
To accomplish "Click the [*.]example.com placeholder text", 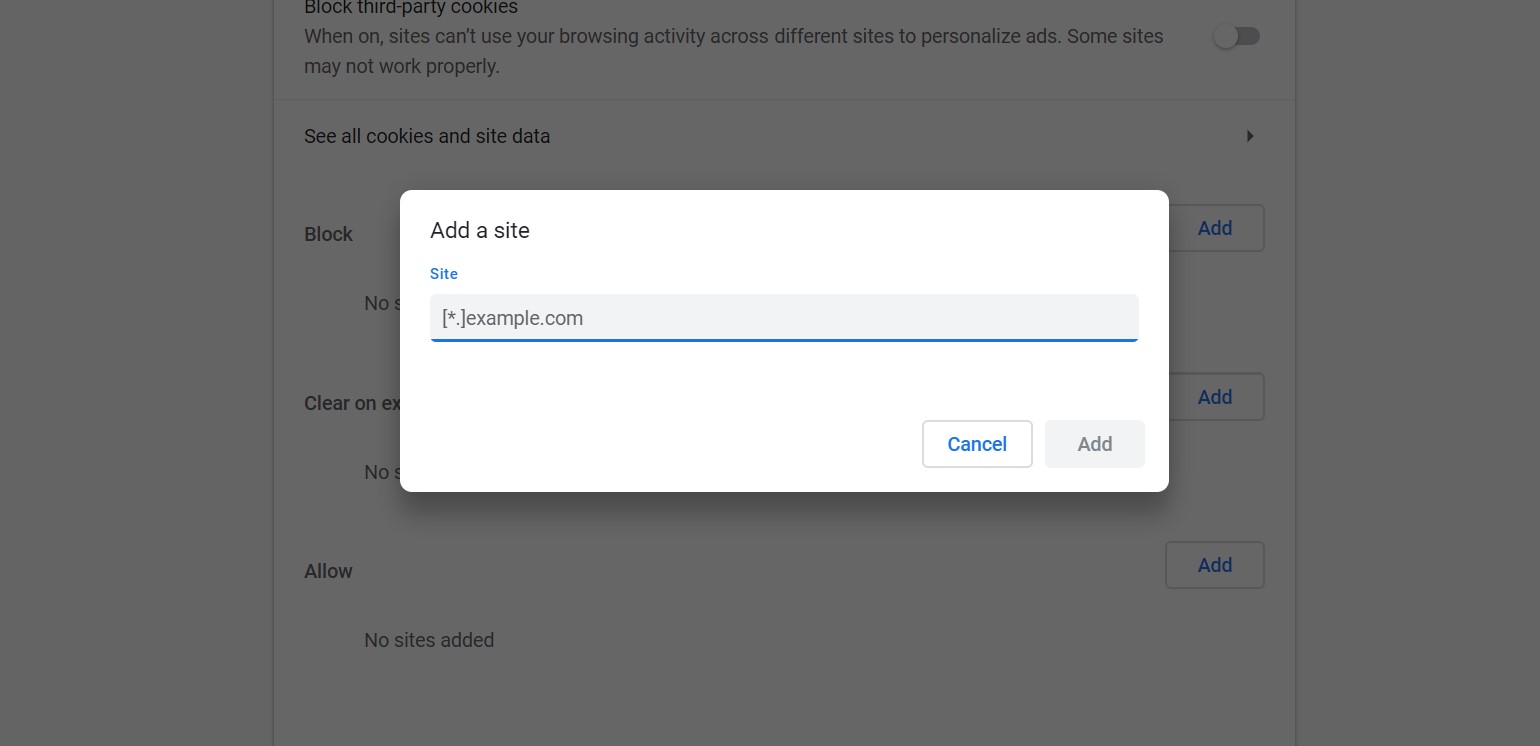I will 512,318.
